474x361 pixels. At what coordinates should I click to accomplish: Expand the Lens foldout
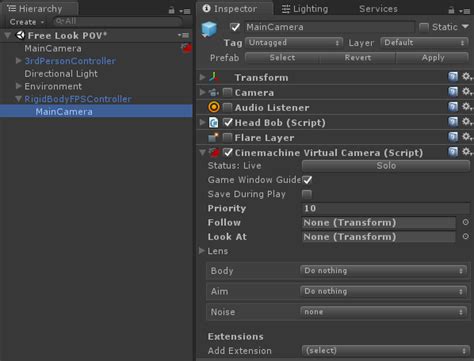(x=202, y=251)
